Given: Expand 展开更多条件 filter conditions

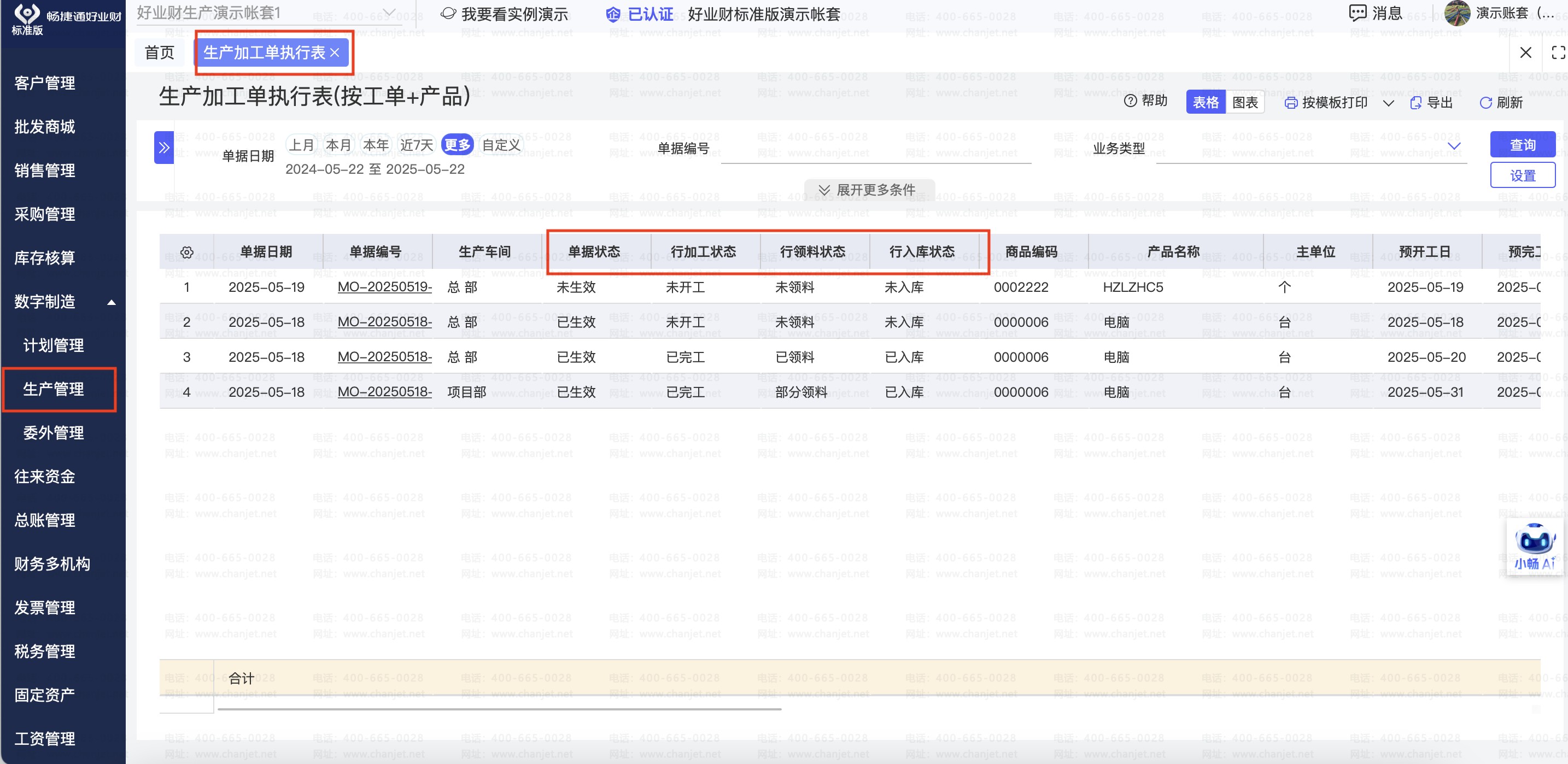Looking at the screenshot, I should [x=869, y=190].
